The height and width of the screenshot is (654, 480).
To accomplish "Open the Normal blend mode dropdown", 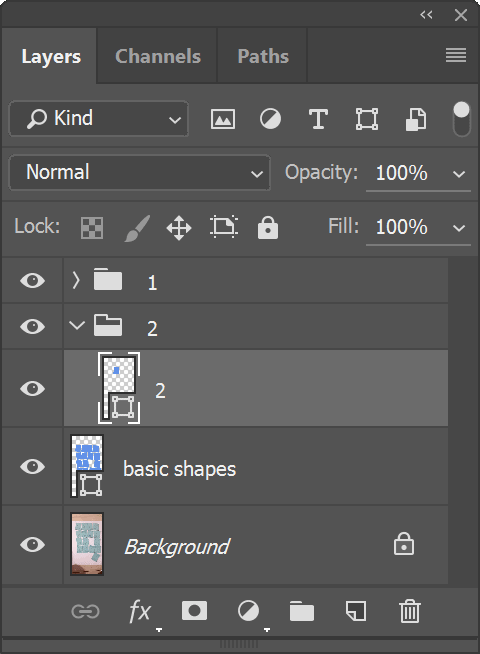I will click(x=140, y=173).
